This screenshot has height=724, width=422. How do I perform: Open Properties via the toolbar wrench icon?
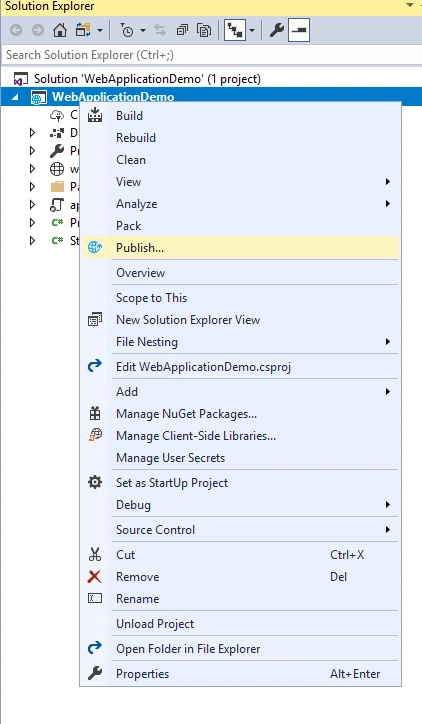pos(276,30)
